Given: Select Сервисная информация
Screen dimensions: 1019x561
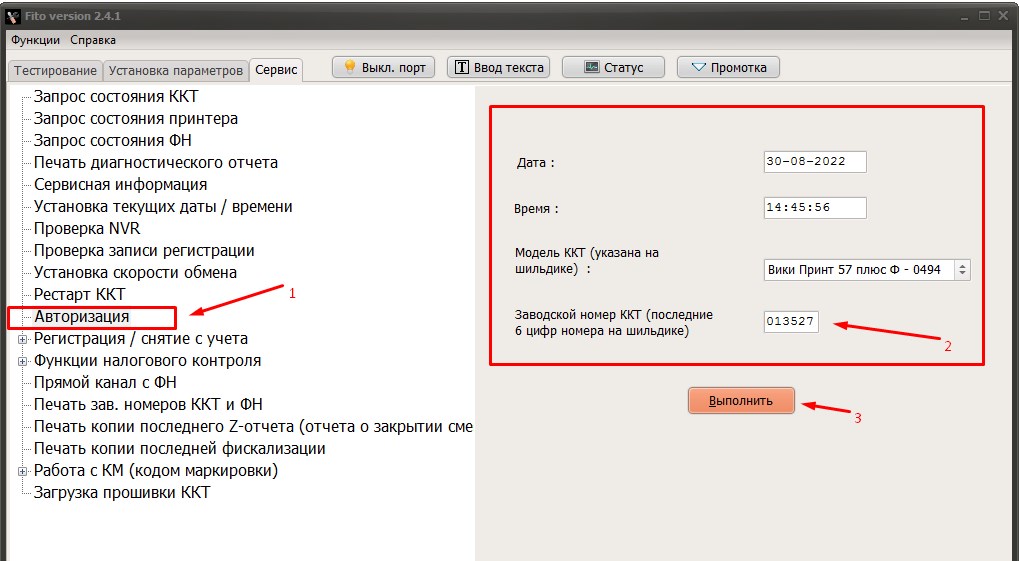Looking at the screenshot, I should pyautogui.click(x=120, y=185).
